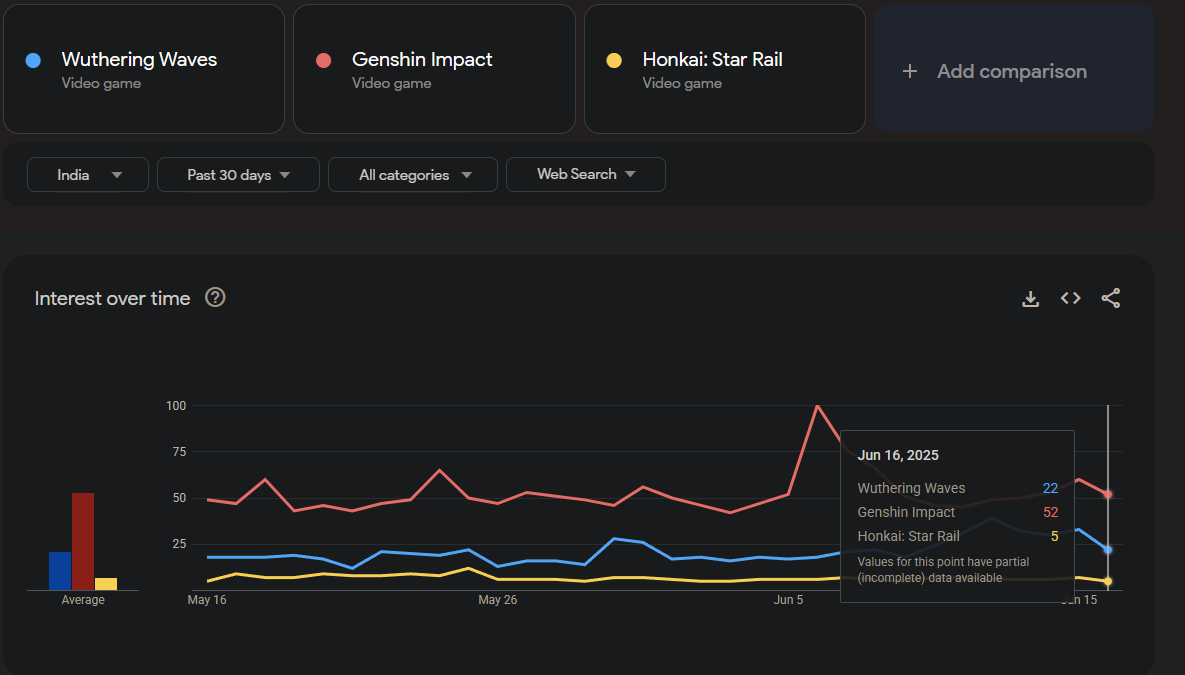Image resolution: width=1185 pixels, height=675 pixels.
Task: Change the Past 30 days time range
Action: (x=238, y=175)
